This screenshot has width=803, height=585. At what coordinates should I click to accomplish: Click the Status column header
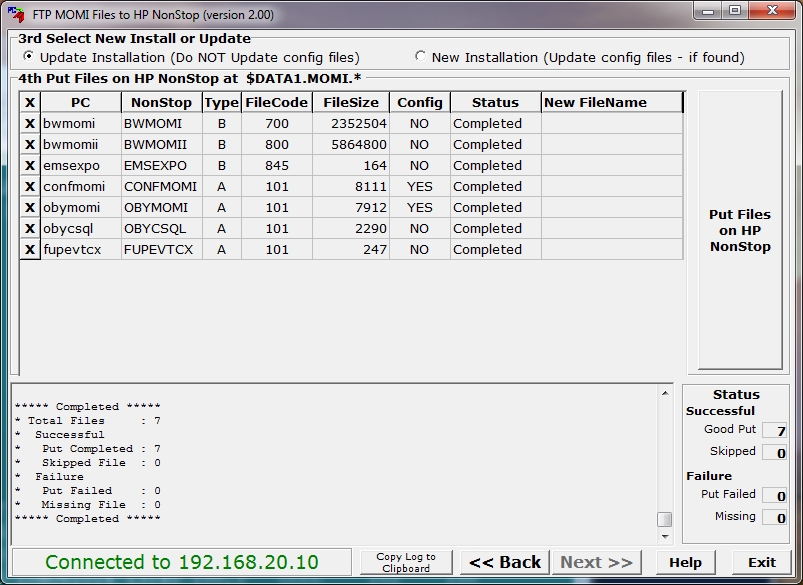(x=495, y=102)
